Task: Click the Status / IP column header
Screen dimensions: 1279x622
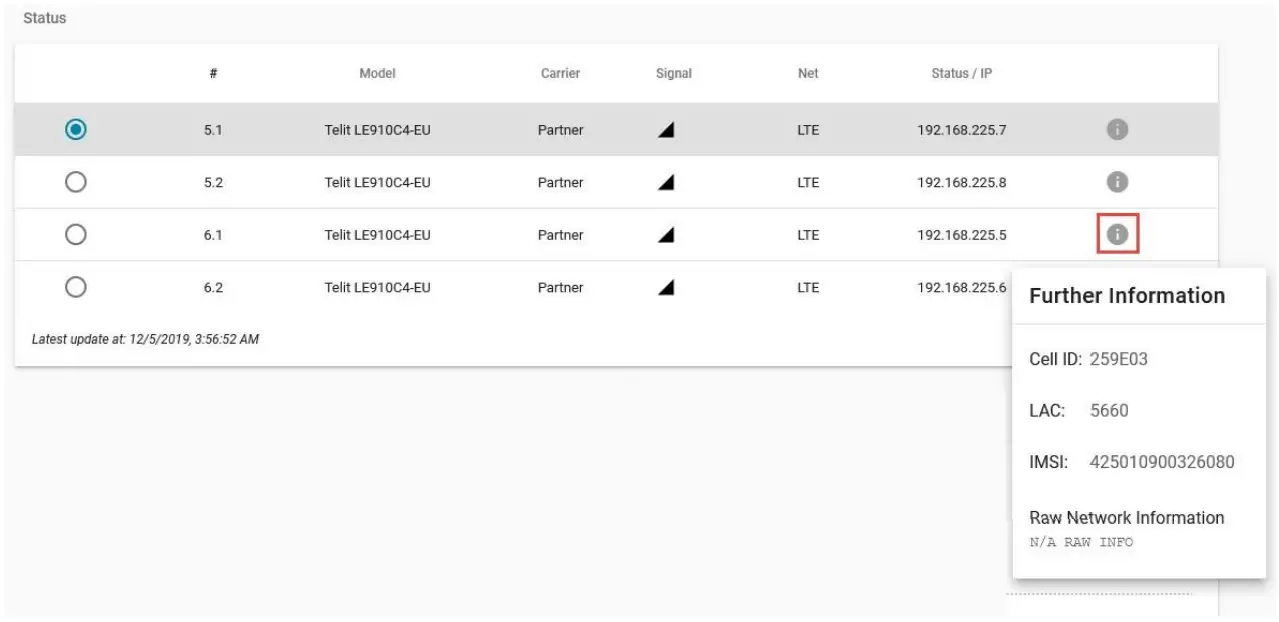Action: pos(961,73)
